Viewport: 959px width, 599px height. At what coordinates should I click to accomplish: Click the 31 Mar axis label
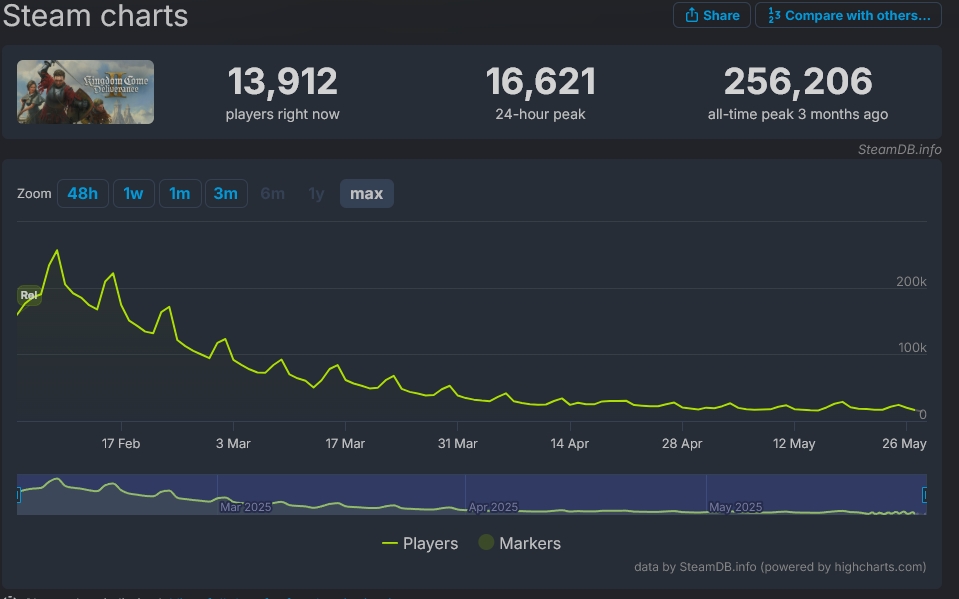point(457,444)
